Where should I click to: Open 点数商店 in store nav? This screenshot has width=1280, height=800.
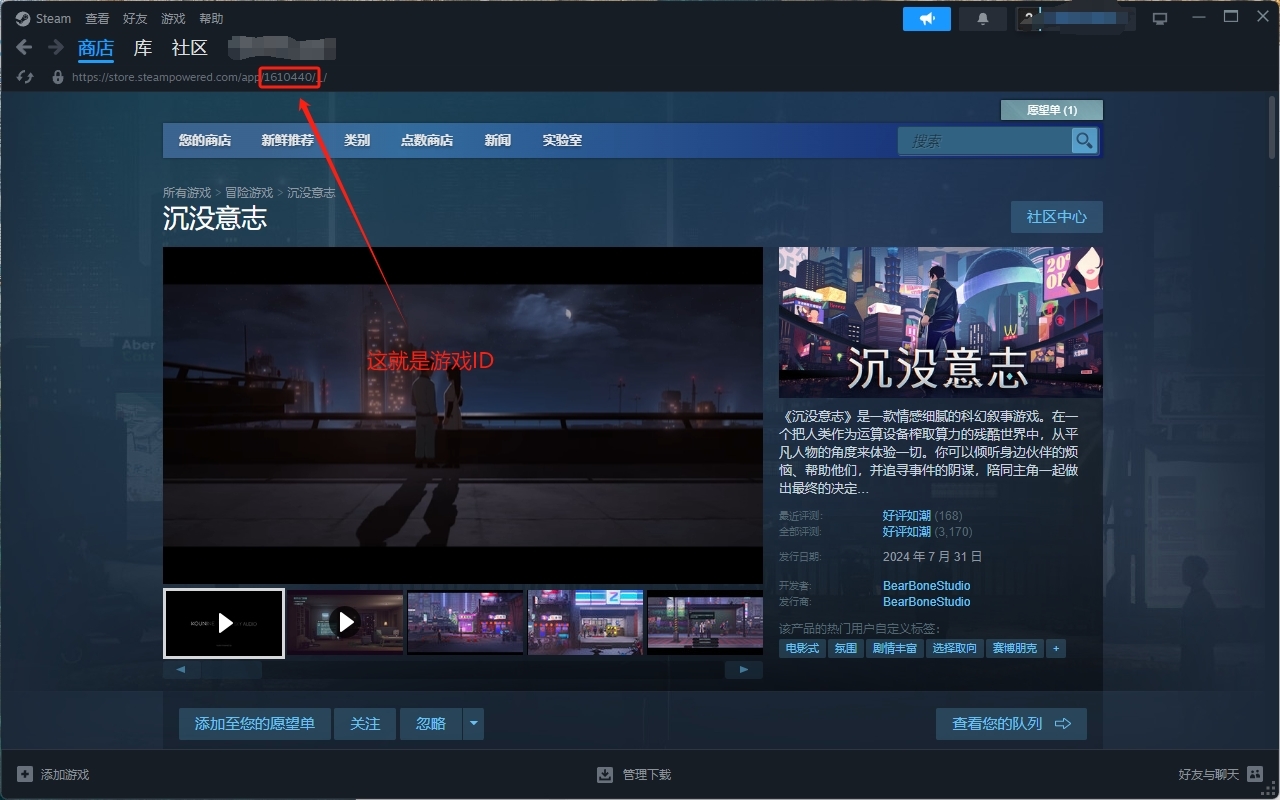427,140
